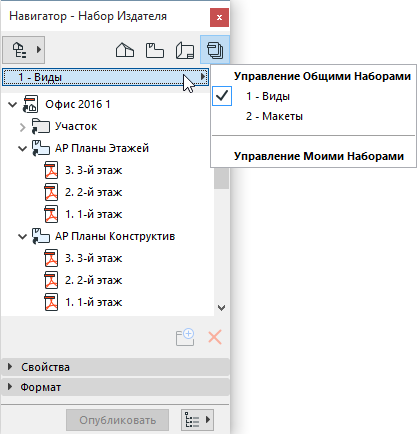Click PDF icon of '2. 2-й этаж' under Планы Конструктив

point(51,280)
